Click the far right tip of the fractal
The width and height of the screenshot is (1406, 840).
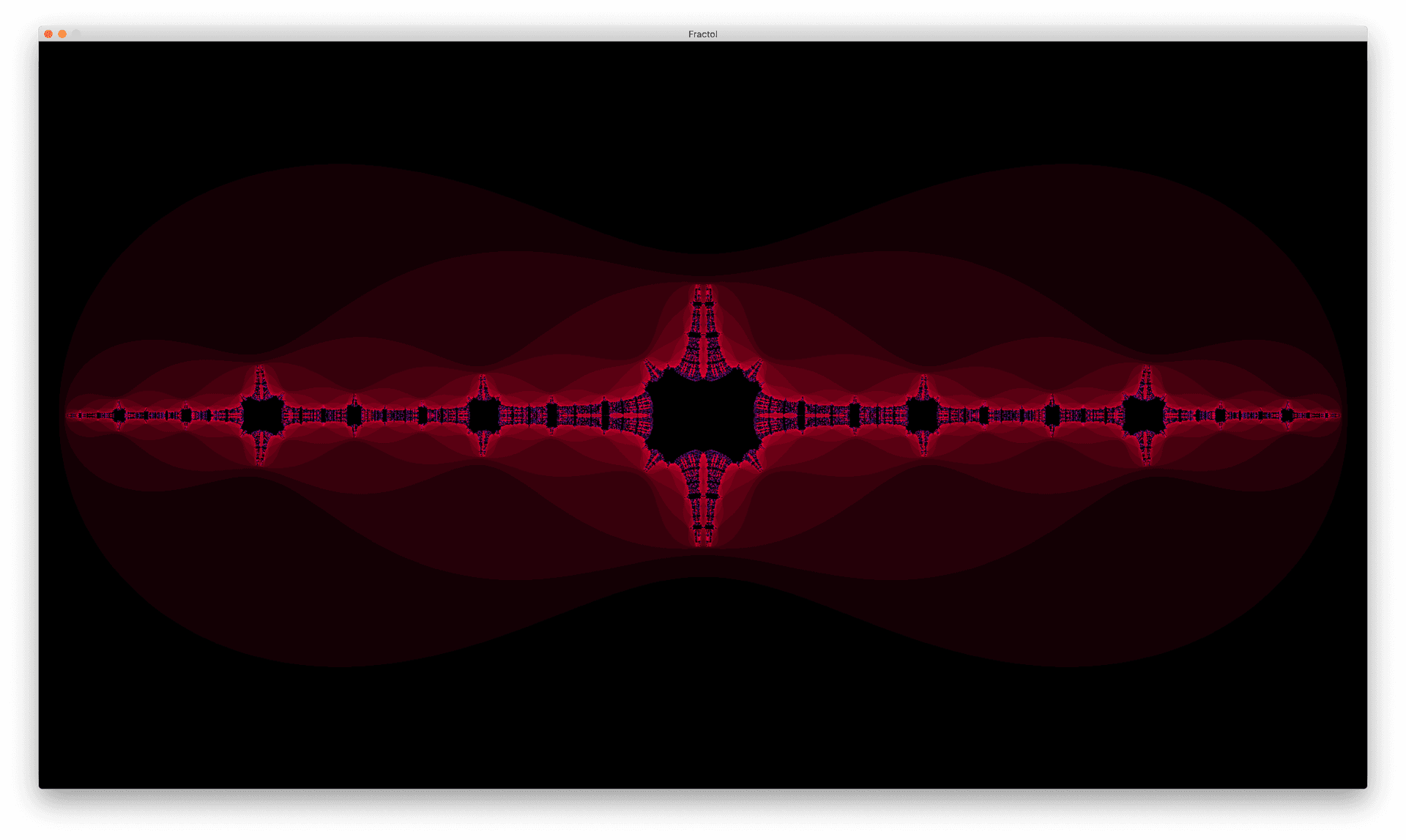(x=1337, y=415)
